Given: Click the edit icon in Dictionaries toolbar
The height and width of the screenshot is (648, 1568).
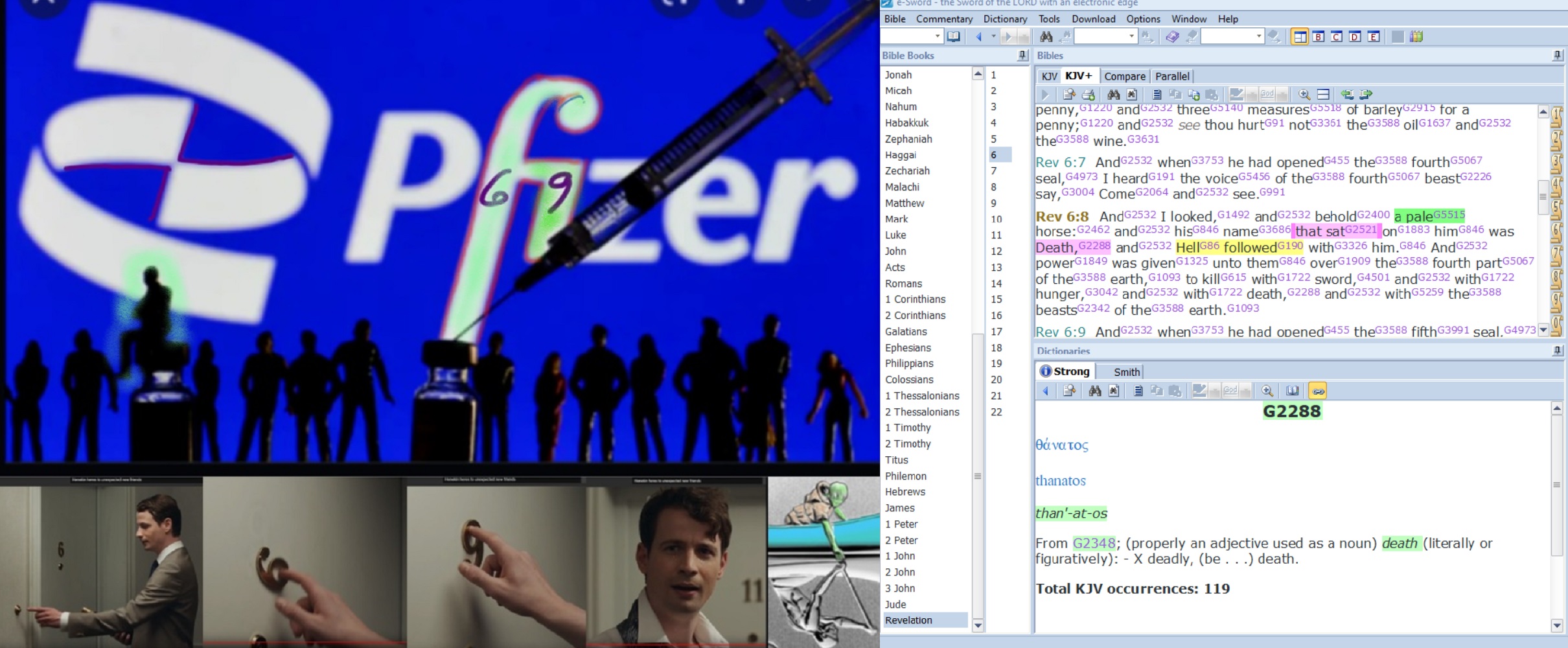Looking at the screenshot, I should 1069,391.
